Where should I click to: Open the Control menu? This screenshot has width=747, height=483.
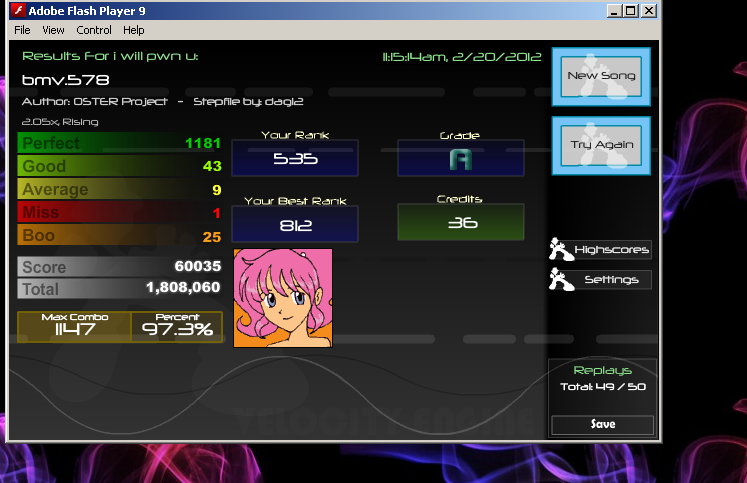point(94,30)
